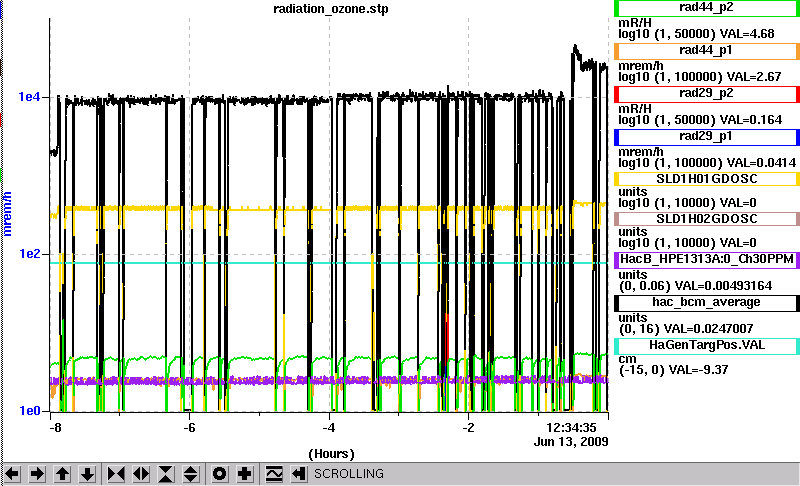This screenshot has width=800, height=486.
Task: Click the 1e2 y-axis label
Action: click(30, 253)
